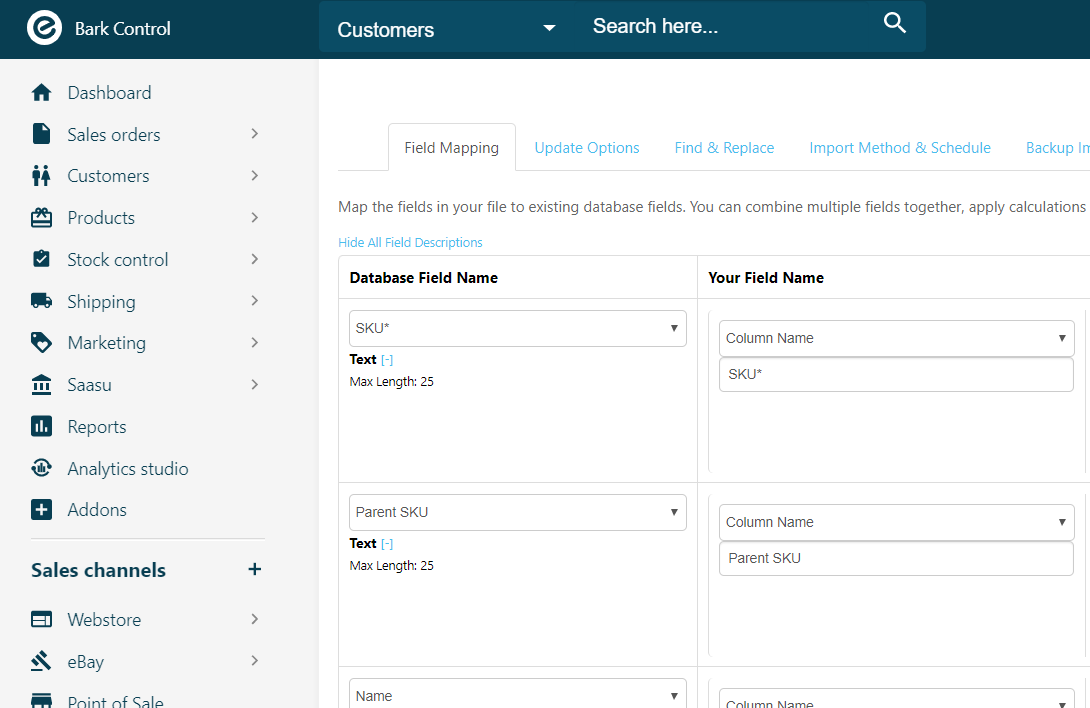Select the eBay gavel icon
The width and height of the screenshot is (1090, 708).
pyautogui.click(x=42, y=661)
